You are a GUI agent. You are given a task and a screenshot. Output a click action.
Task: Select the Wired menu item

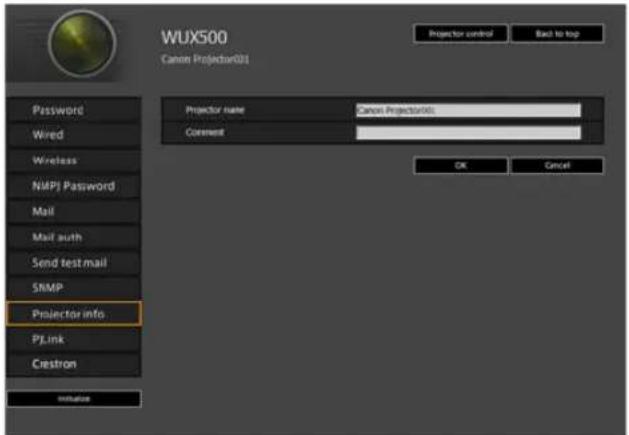pos(74,135)
